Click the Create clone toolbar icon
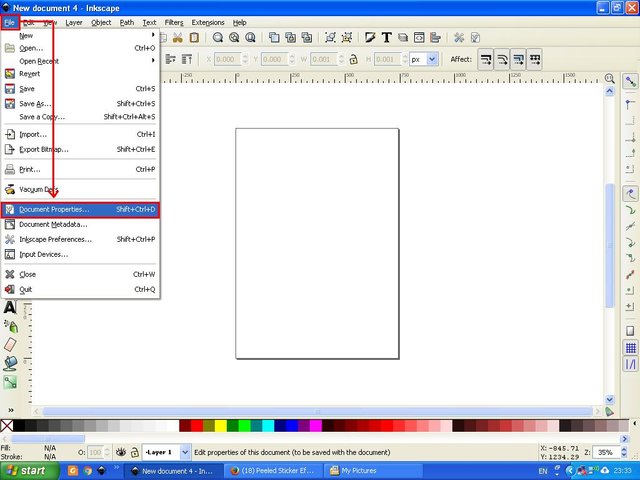Image resolution: width=640 pixels, height=480 pixels. [290, 38]
